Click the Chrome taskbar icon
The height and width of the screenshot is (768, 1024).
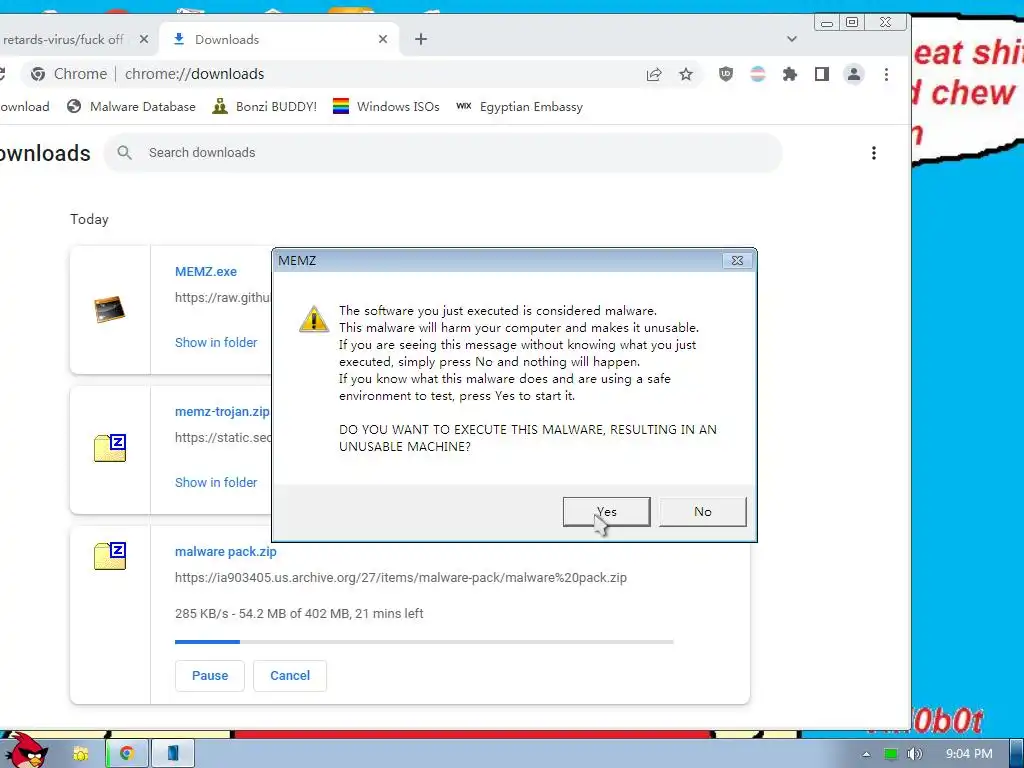tap(127, 754)
